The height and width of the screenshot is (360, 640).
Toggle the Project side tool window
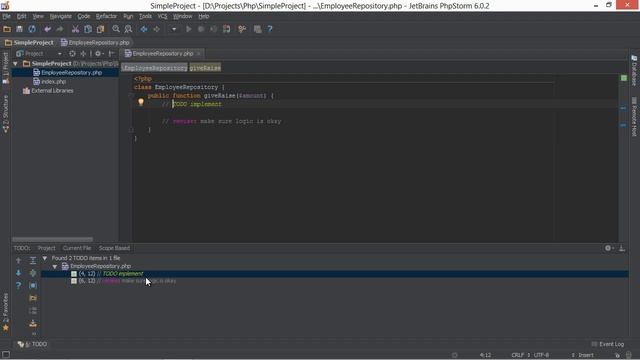[6, 68]
